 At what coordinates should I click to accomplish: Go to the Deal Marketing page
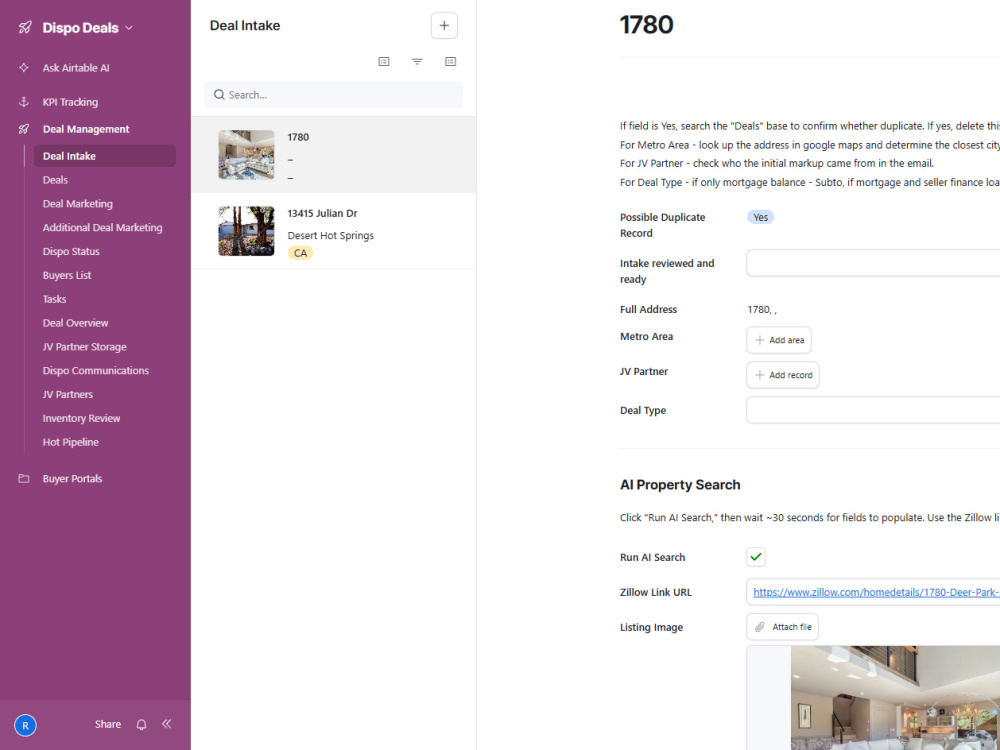[x=78, y=203]
